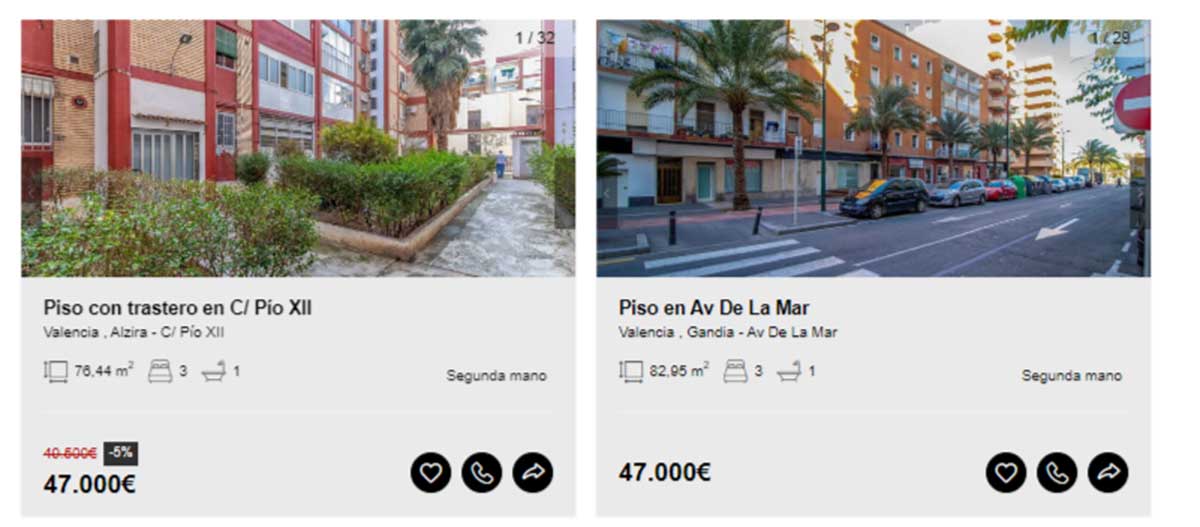The image size is (1200, 527).
Task: Click the bathtub icon in Av De La Mar listing
Action: pyautogui.click(x=788, y=372)
